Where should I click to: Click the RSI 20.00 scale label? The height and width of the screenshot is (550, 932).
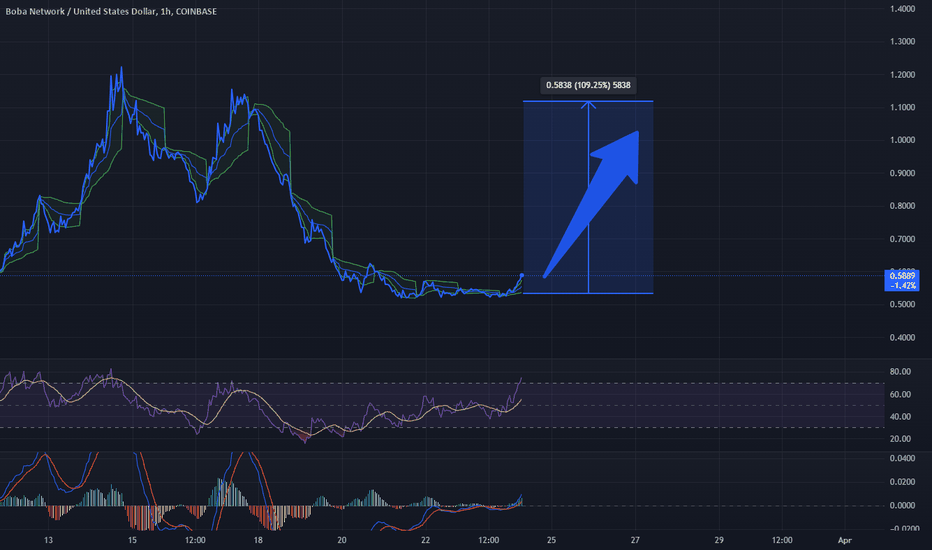(x=900, y=439)
